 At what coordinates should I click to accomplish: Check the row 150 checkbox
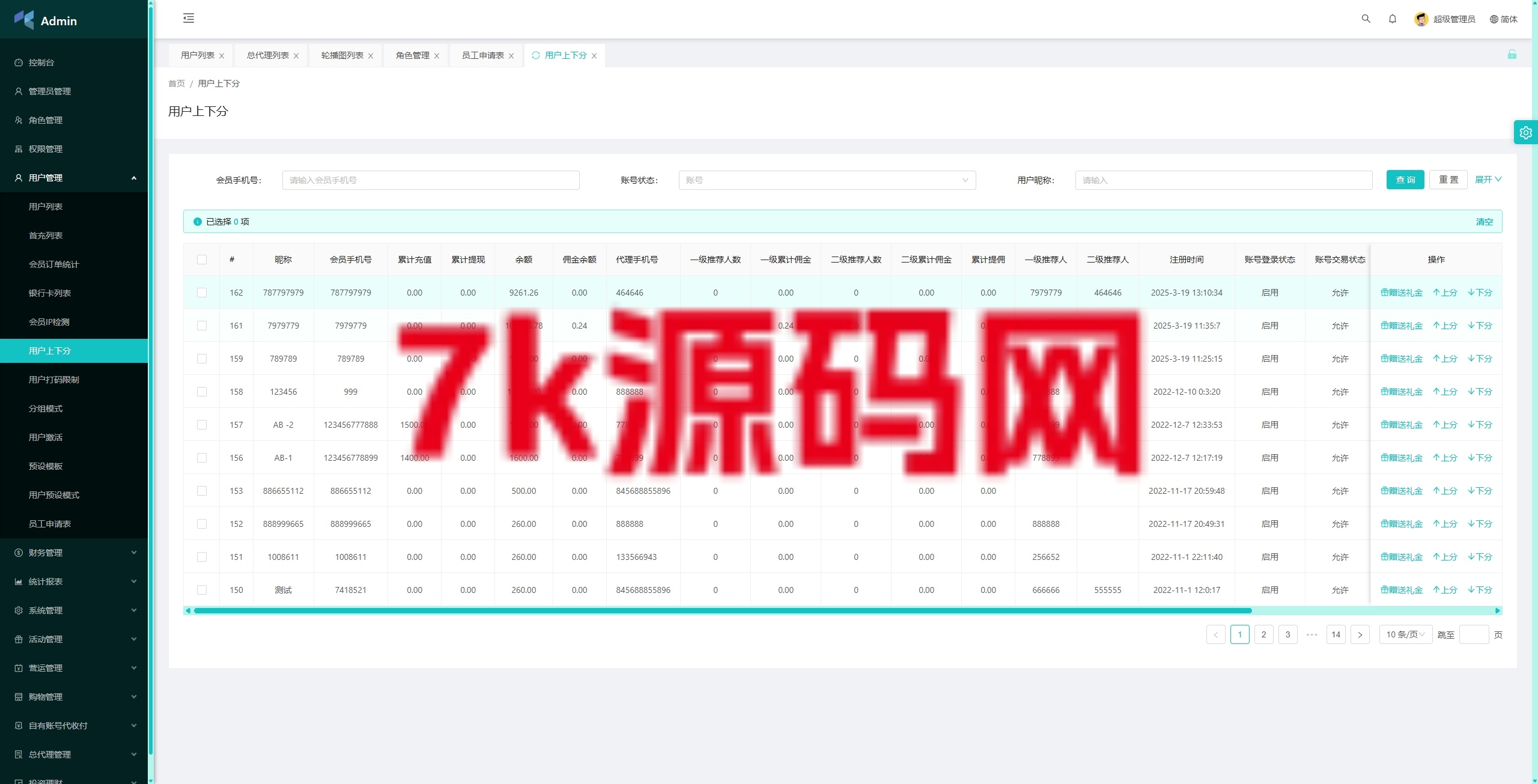(202, 590)
